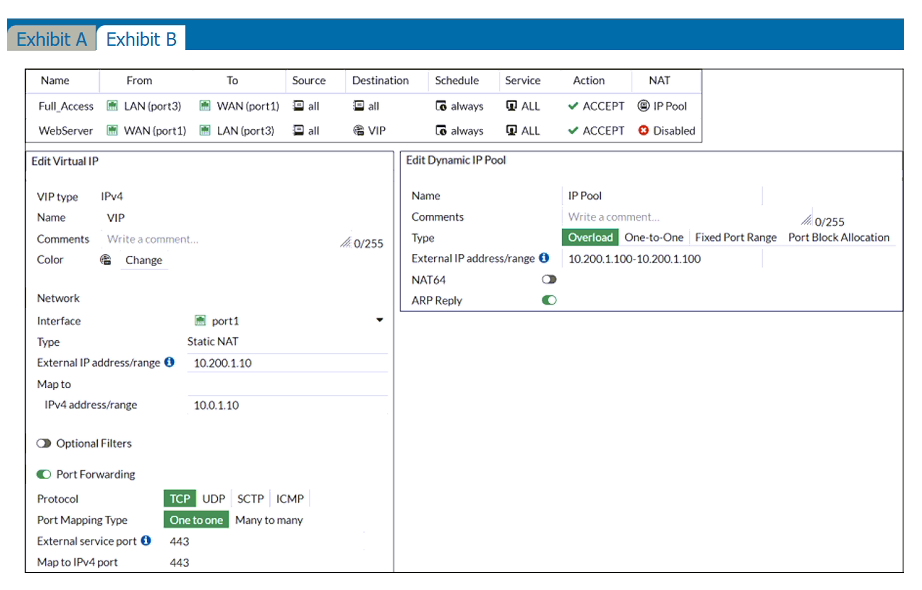
Task: Click the ACCEPT checkmark in Full_Access row
Action: click(x=573, y=106)
